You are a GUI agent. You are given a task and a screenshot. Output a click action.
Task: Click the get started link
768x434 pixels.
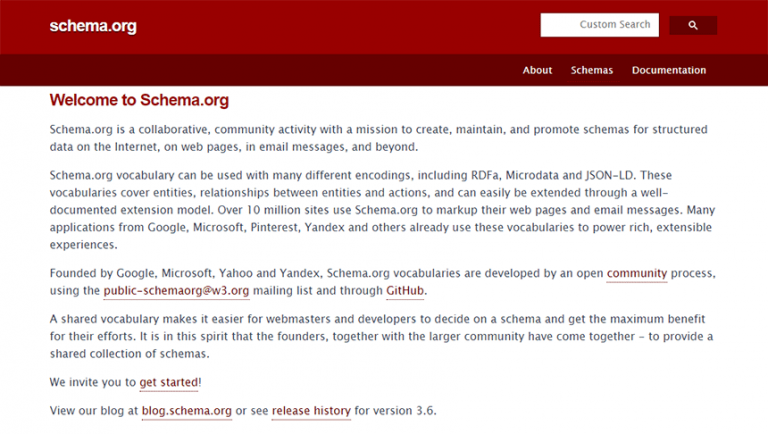coord(169,382)
